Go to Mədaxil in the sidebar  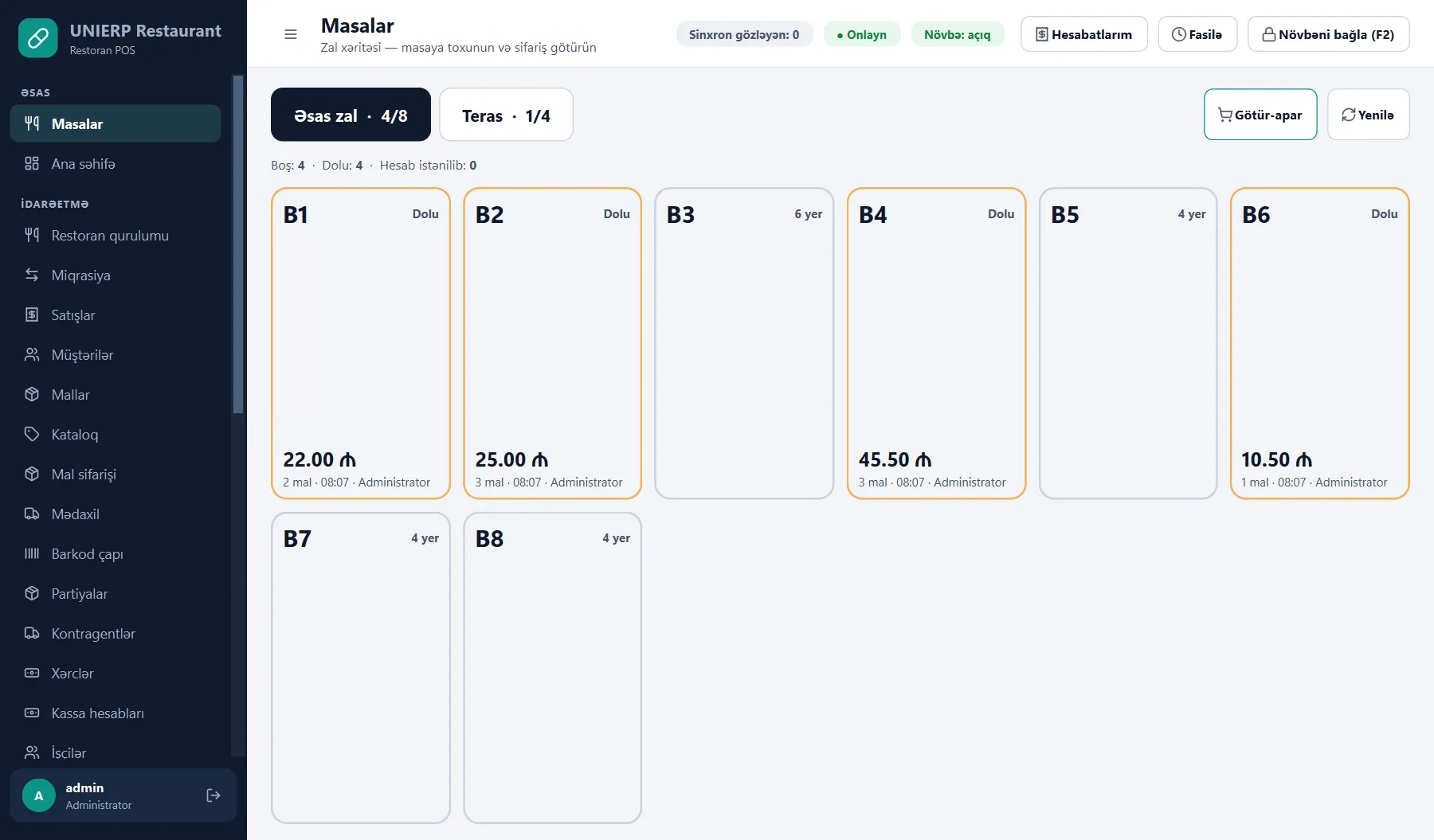point(116,514)
